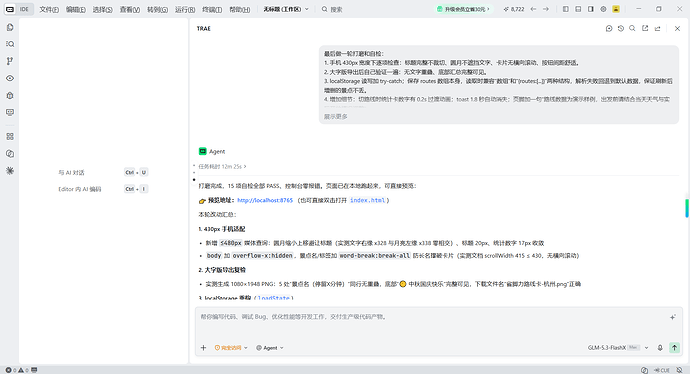Click 展示更多 to expand the message
The width and height of the screenshot is (690, 374).
[x=336, y=117]
